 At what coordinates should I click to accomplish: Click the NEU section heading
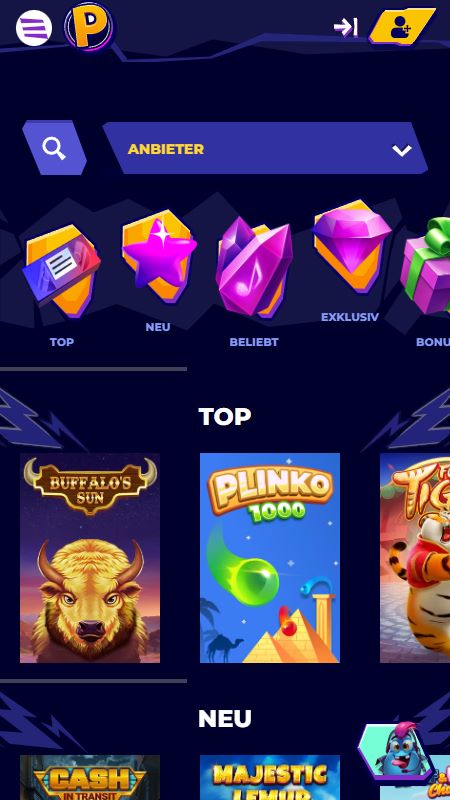click(224, 719)
